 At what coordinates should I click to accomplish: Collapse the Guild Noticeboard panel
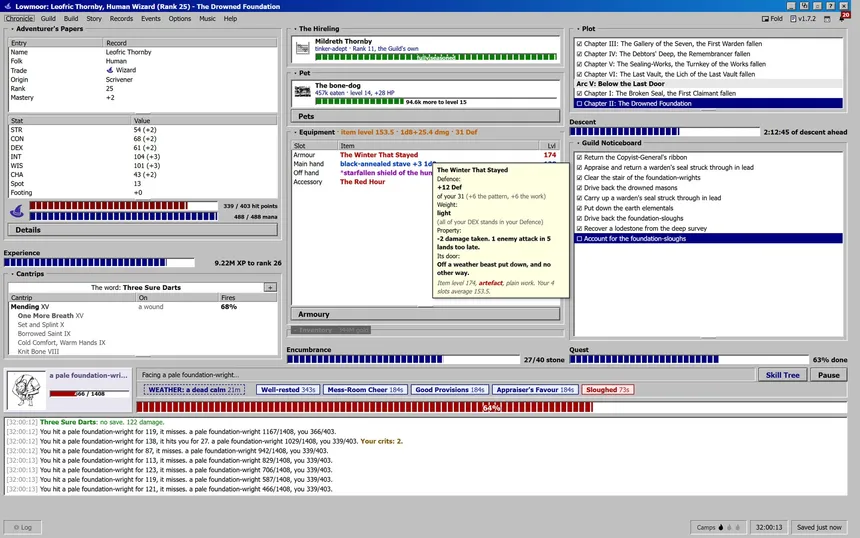(609, 143)
